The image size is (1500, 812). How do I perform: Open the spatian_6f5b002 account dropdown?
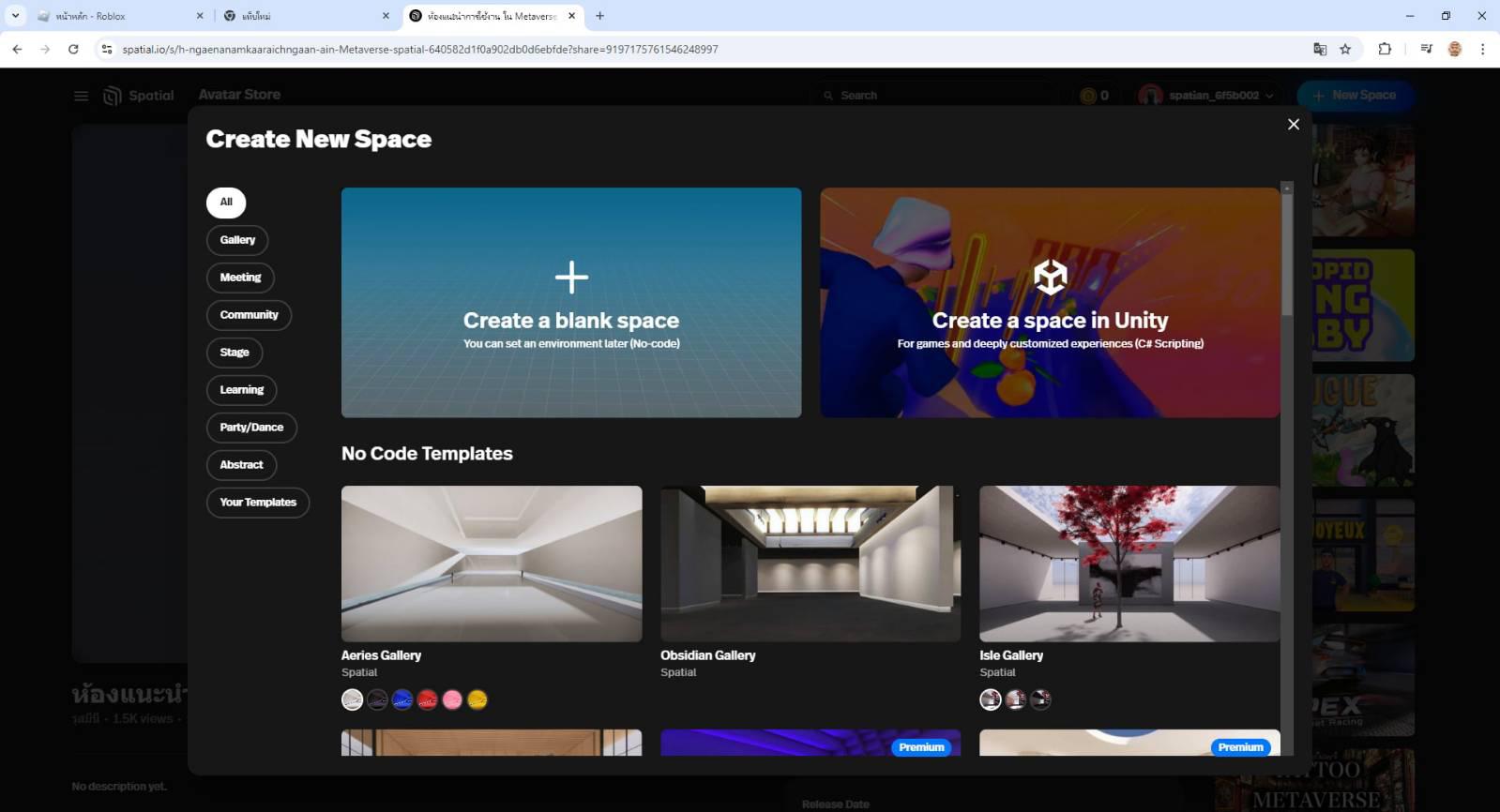(x=1206, y=96)
